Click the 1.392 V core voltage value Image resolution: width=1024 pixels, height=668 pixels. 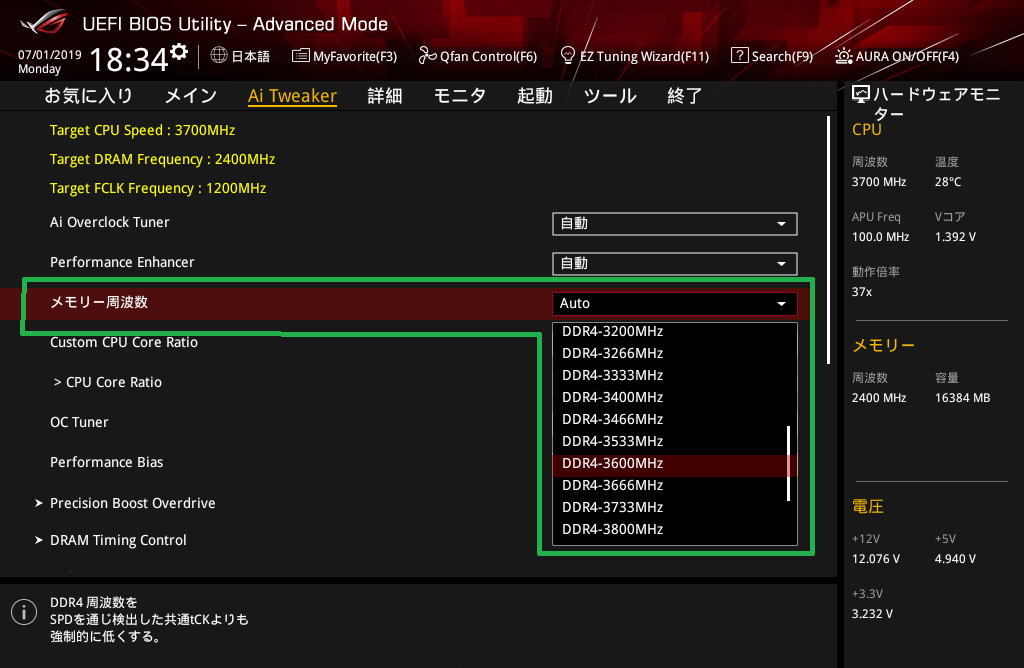tap(955, 237)
